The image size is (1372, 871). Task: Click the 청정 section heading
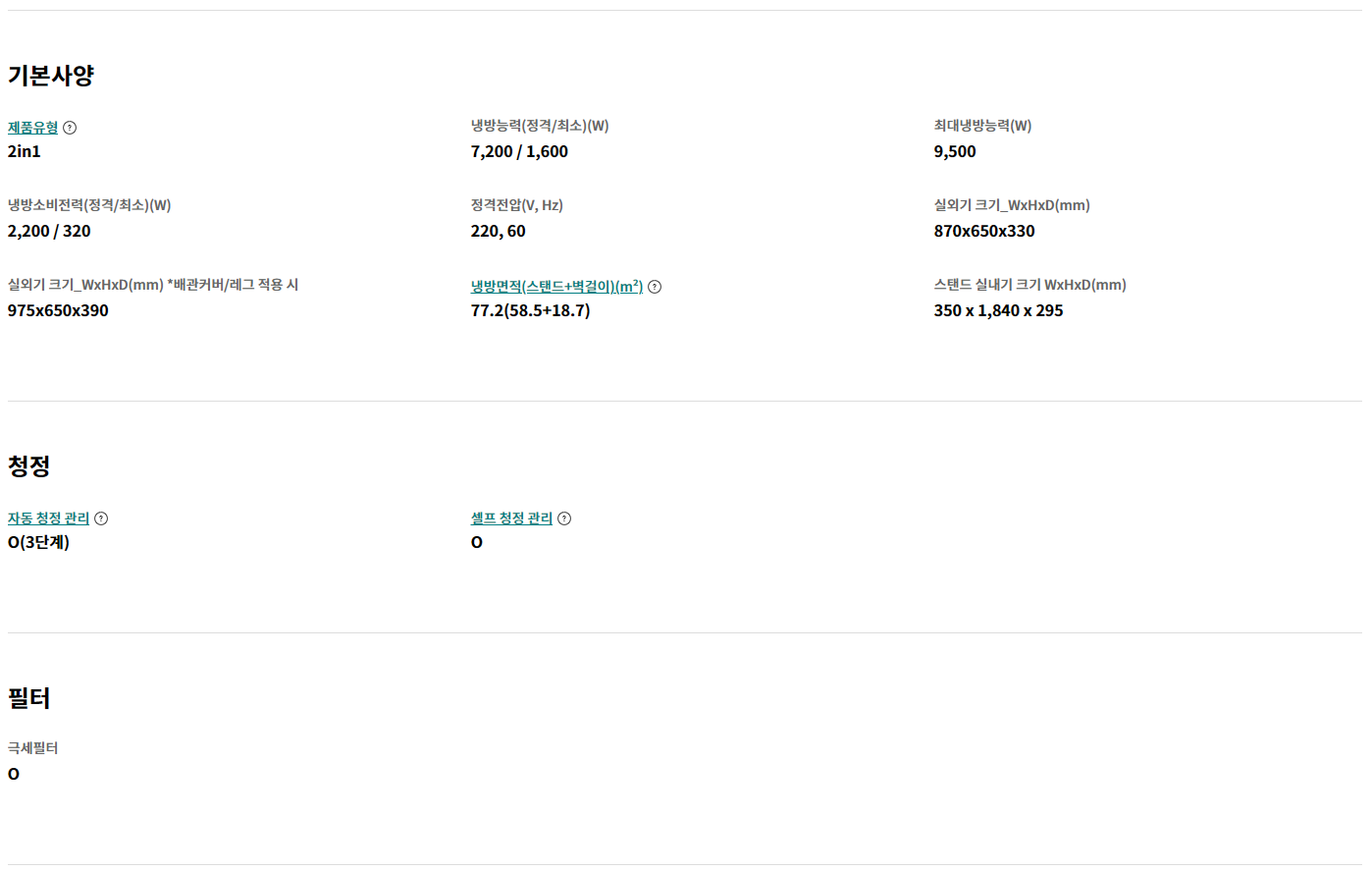pos(29,465)
